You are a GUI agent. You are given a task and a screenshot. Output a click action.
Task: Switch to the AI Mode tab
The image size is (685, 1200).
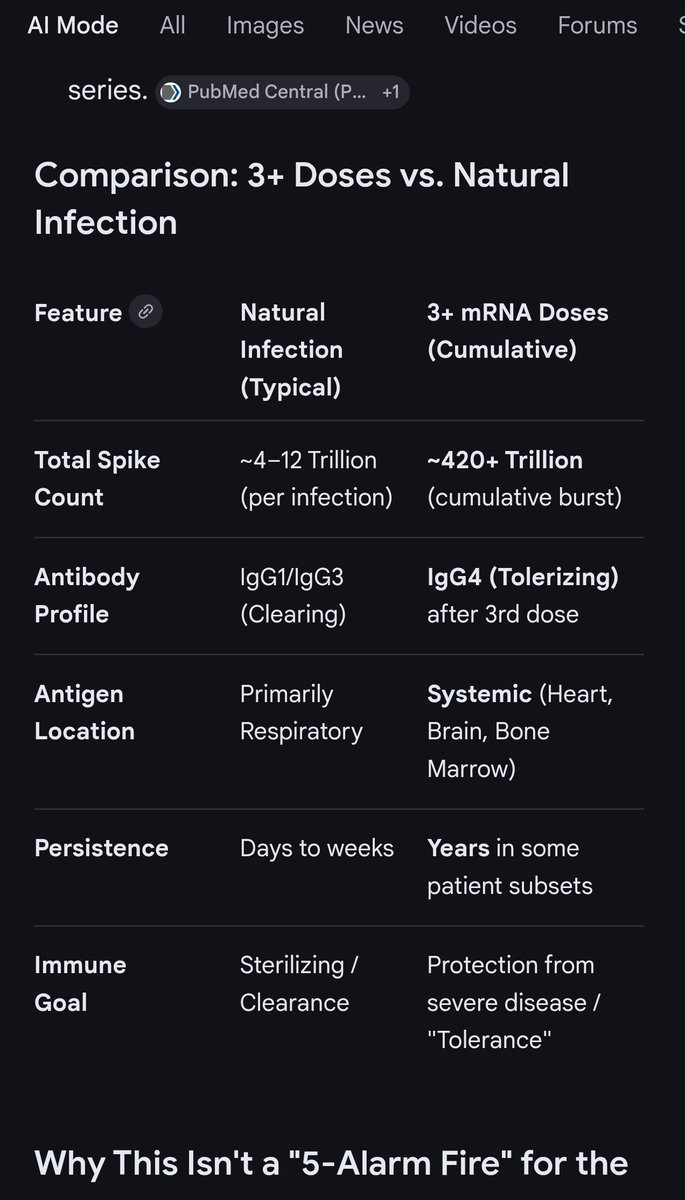73,25
